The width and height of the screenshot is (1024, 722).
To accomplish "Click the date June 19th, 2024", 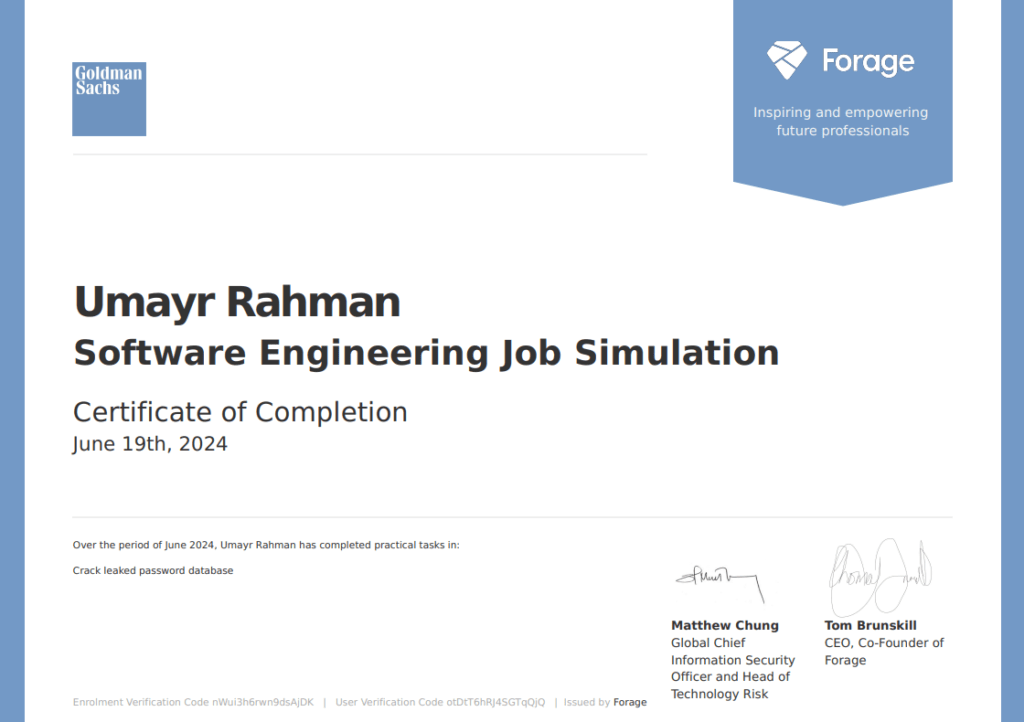I will 150,444.
